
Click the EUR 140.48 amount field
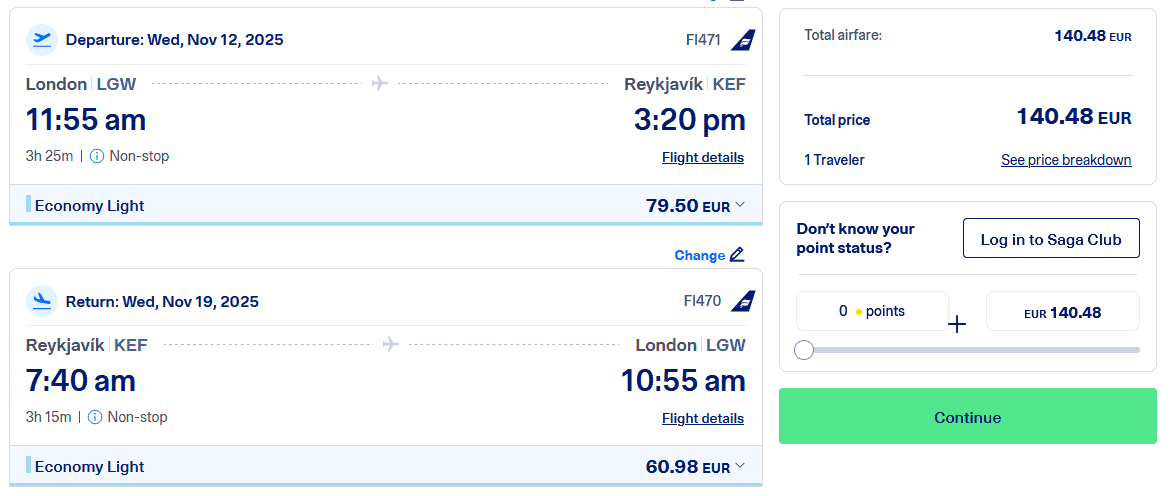[x=1062, y=313]
